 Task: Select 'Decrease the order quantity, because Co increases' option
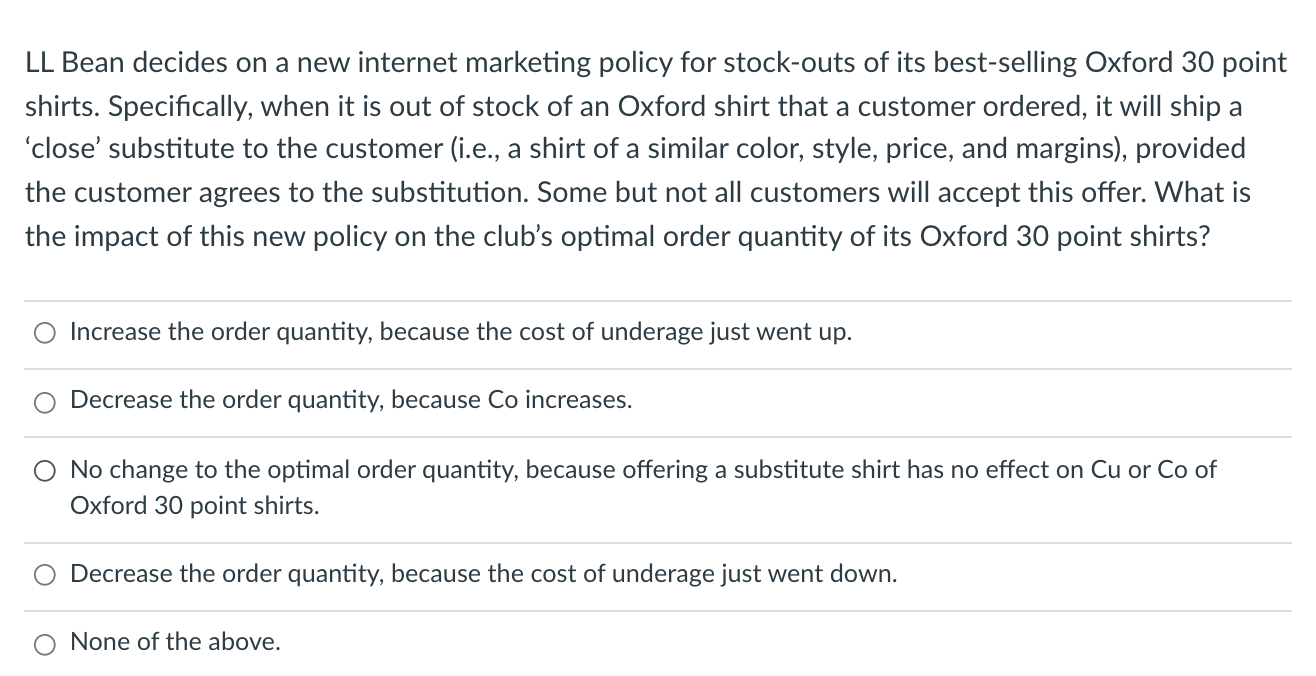coord(44,401)
